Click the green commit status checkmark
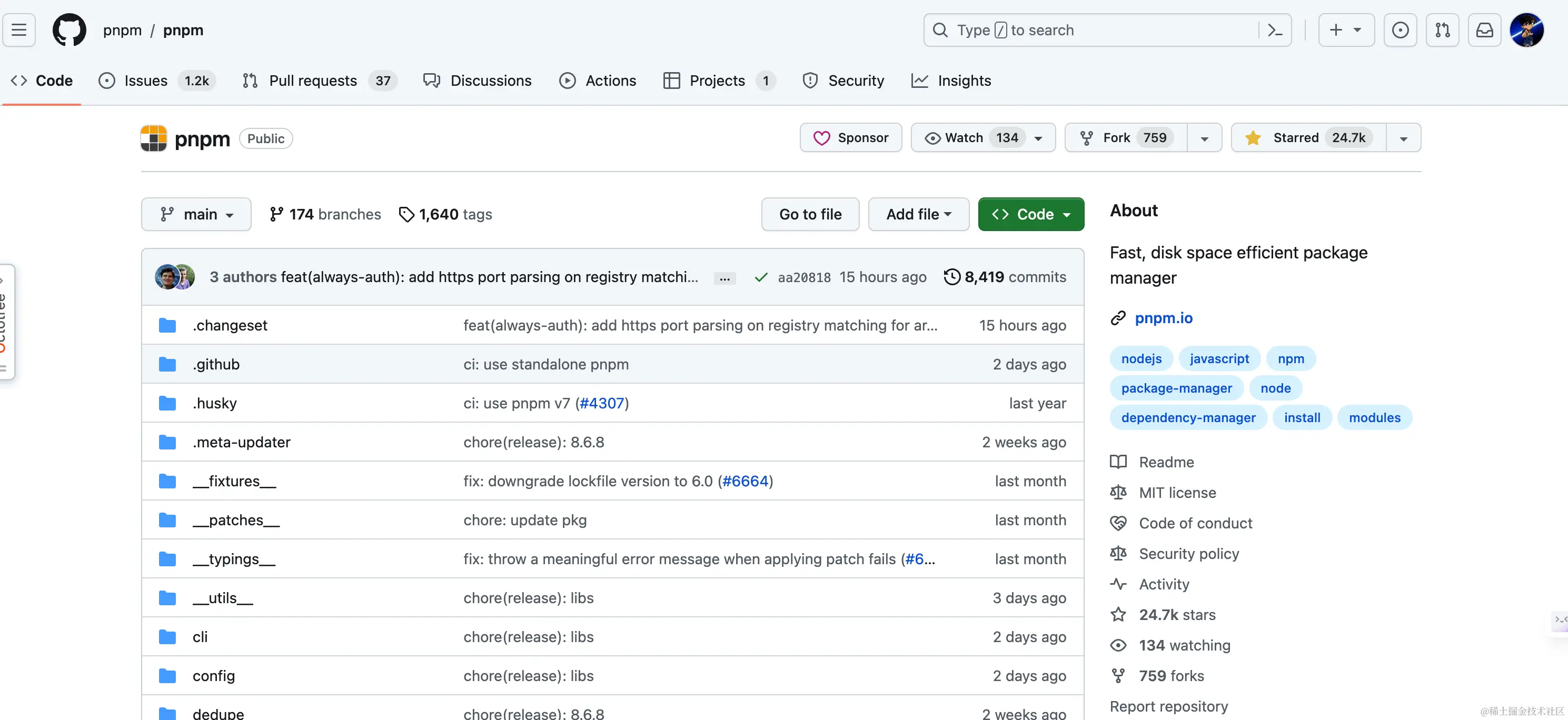1568x720 pixels. point(760,277)
